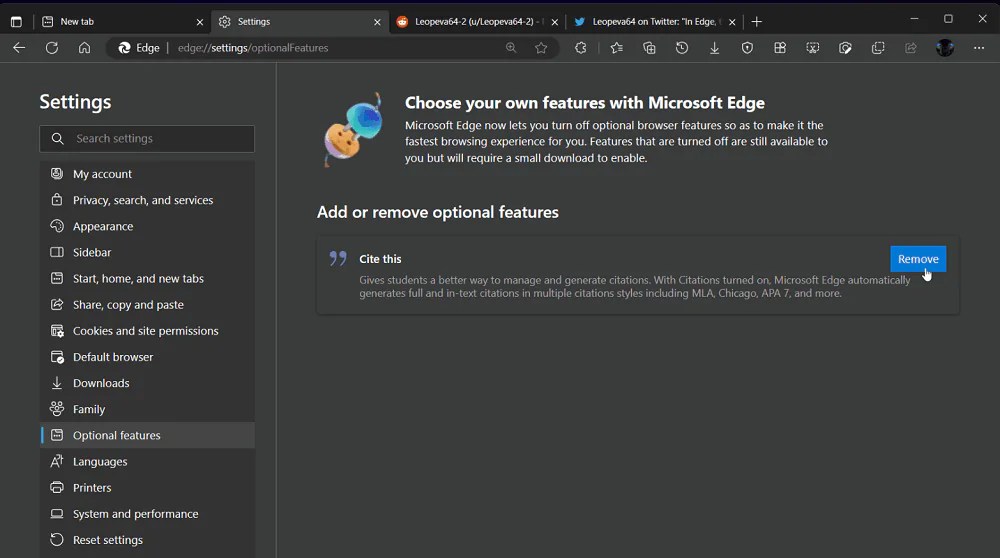The width and height of the screenshot is (1000, 558).
Task: Open My account settings
Action: pyautogui.click(x=147, y=173)
